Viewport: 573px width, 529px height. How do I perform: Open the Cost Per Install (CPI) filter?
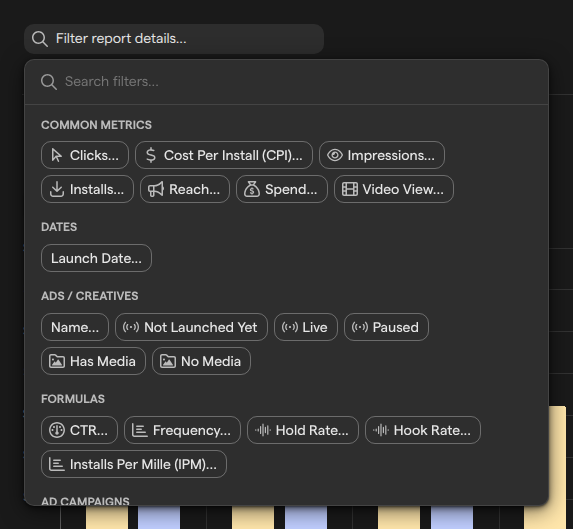point(224,155)
